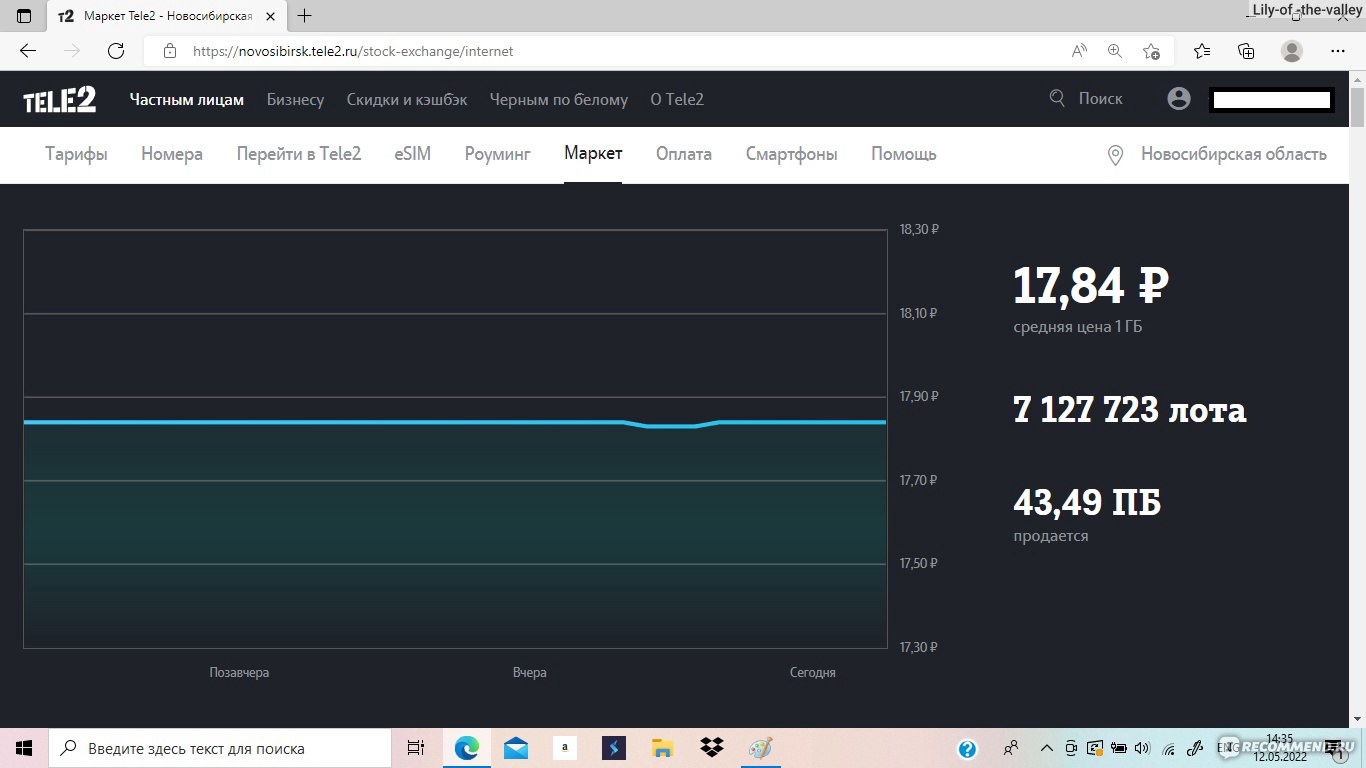Open the Favorites list

tap(1202, 51)
